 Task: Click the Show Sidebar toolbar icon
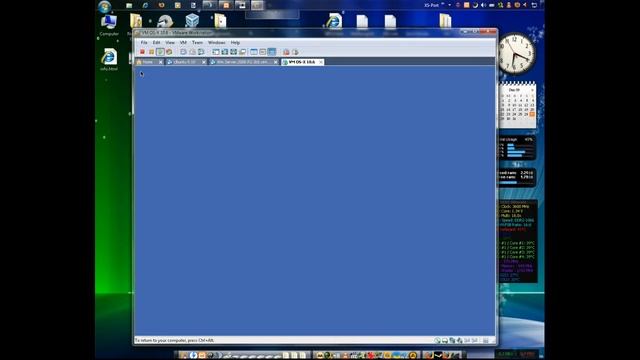[x=216, y=52]
